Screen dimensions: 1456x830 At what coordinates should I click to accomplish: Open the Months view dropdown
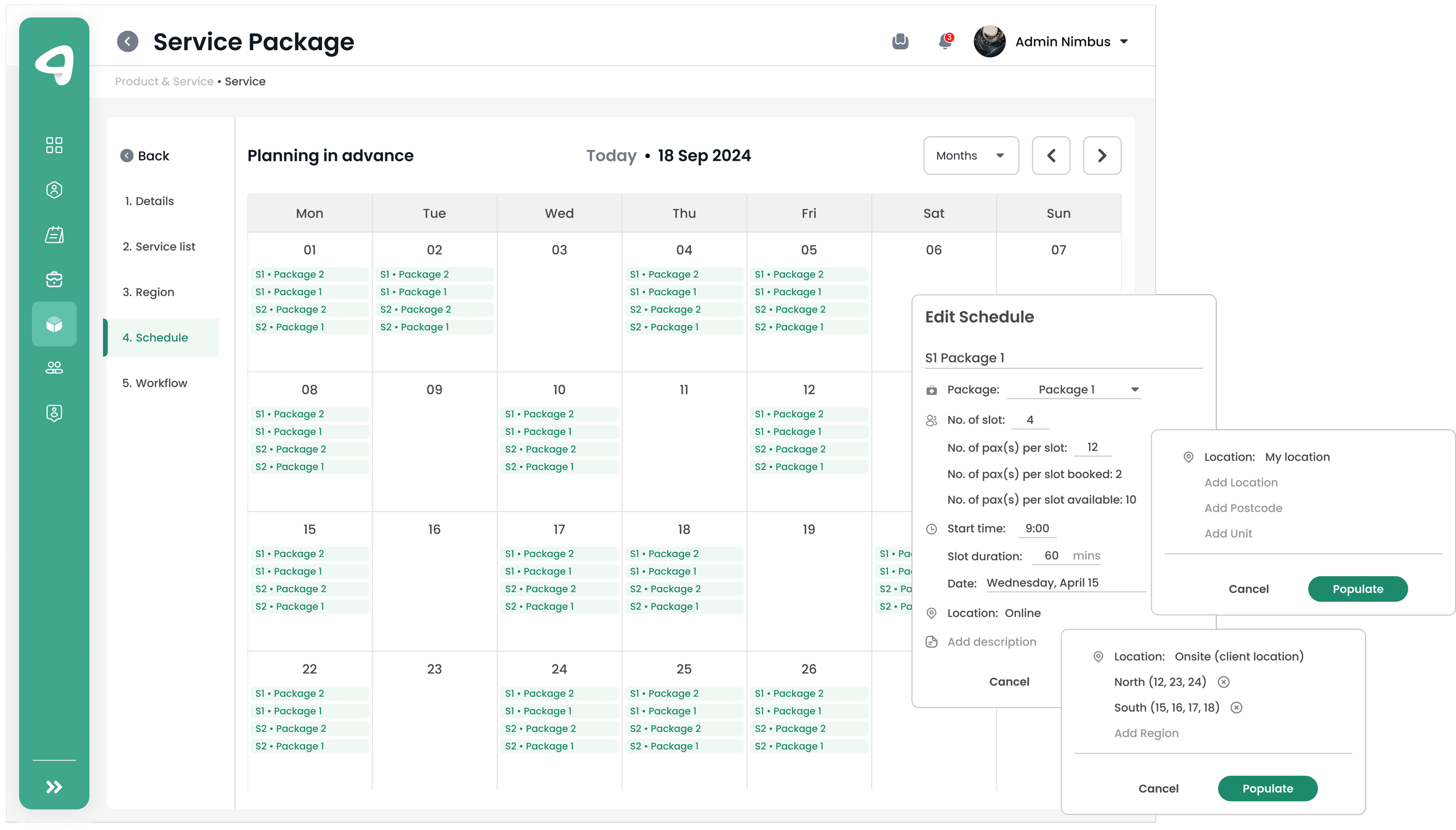click(971, 156)
